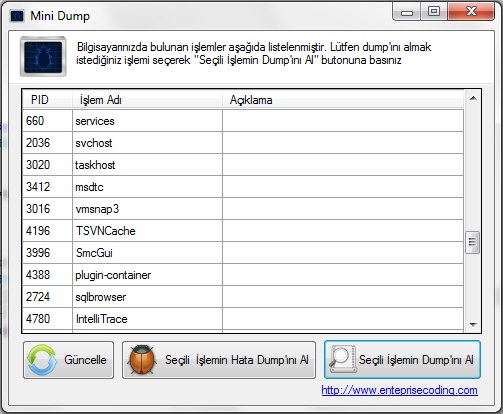Click the Mini Dump title bar icon
The height and width of the screenshot is (414, 503).
click(x=17, y=16)
